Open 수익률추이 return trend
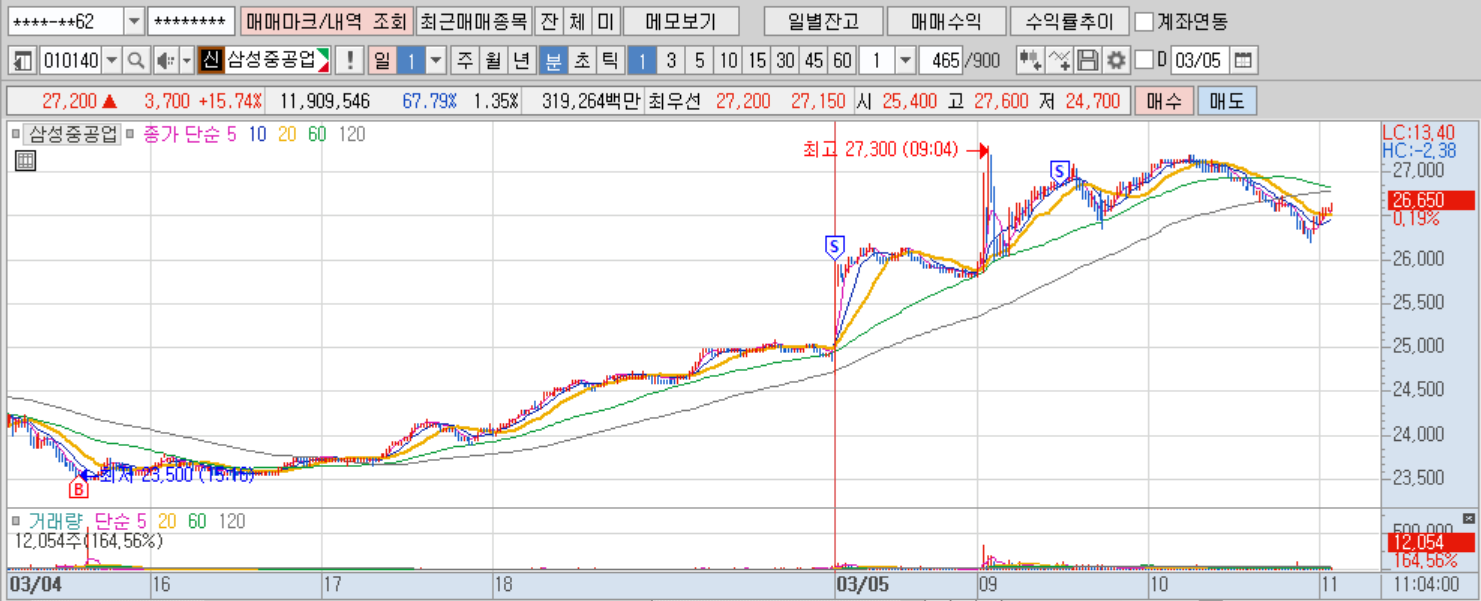Viewport: 1481px width, 601px height. tap(1070, 21)
